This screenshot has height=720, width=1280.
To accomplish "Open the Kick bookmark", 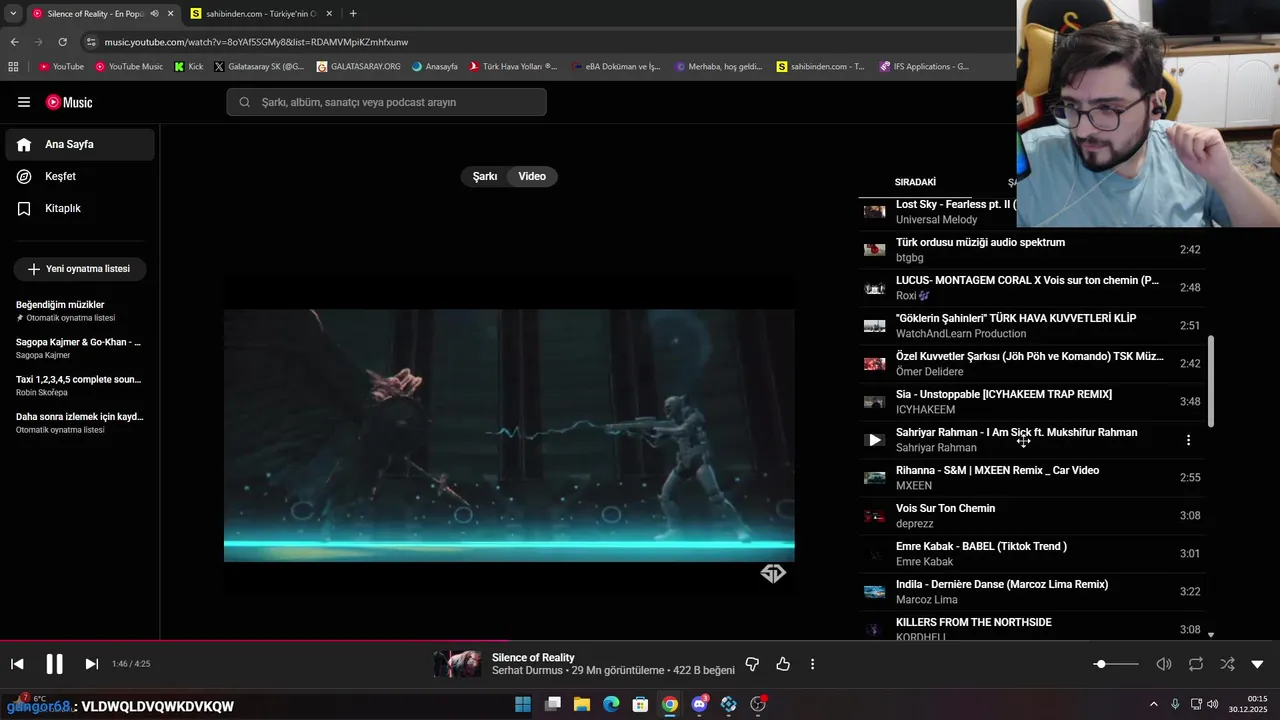I will [x=188, y=67].
